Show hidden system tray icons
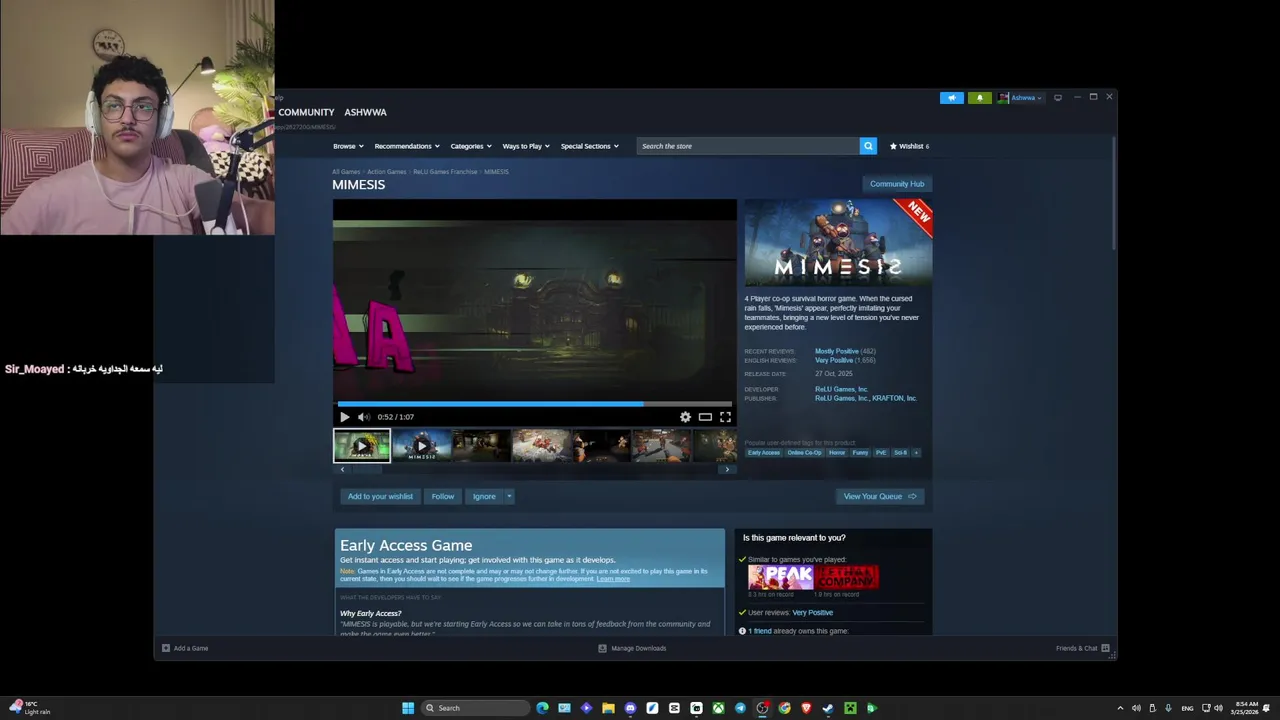Viewport: 1280px width, 720px height. click(1120, 708)
